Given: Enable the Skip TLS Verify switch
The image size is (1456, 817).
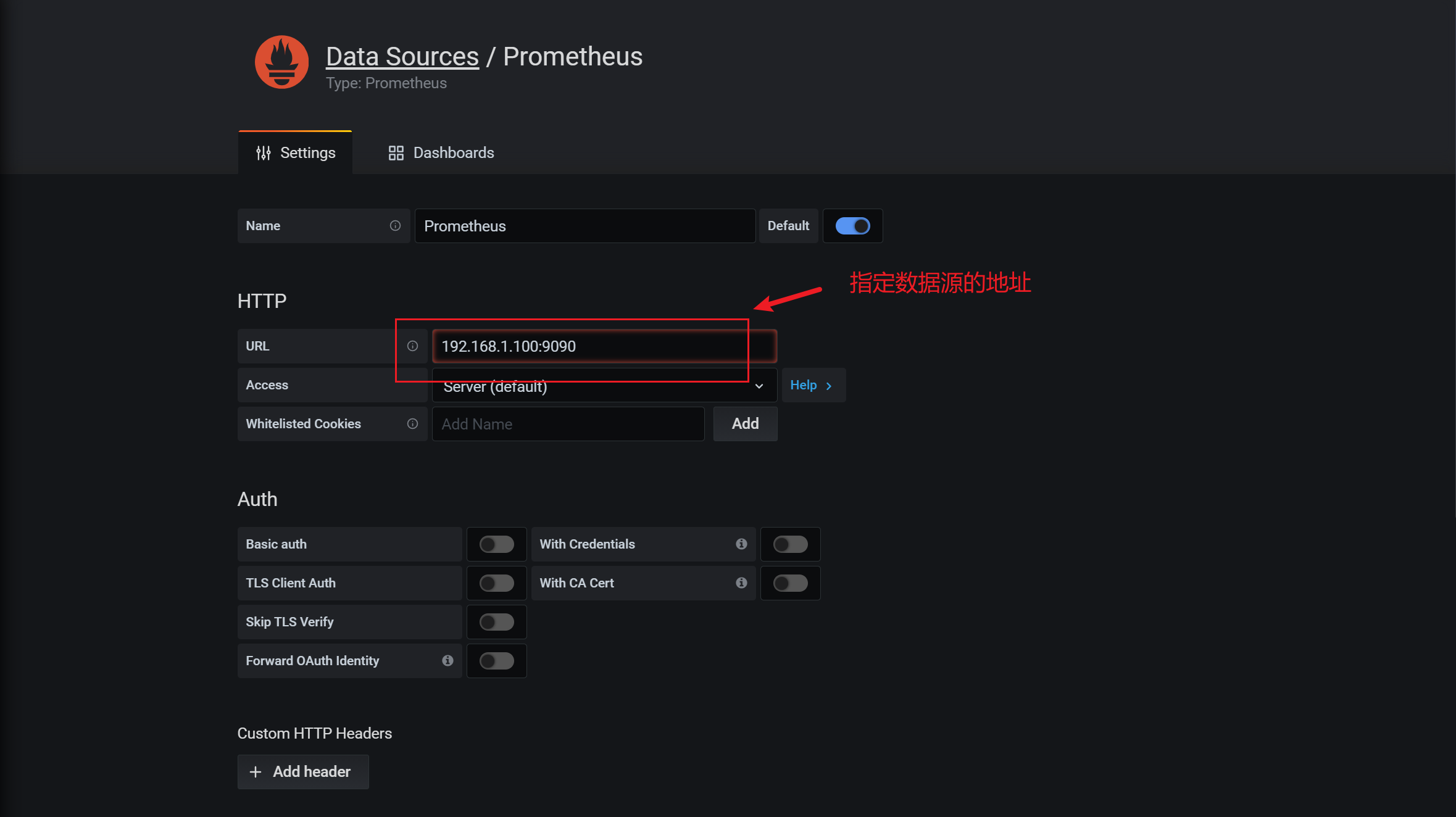Looking at the screenshot, I should pyautogui.click(x=497, y=622).
